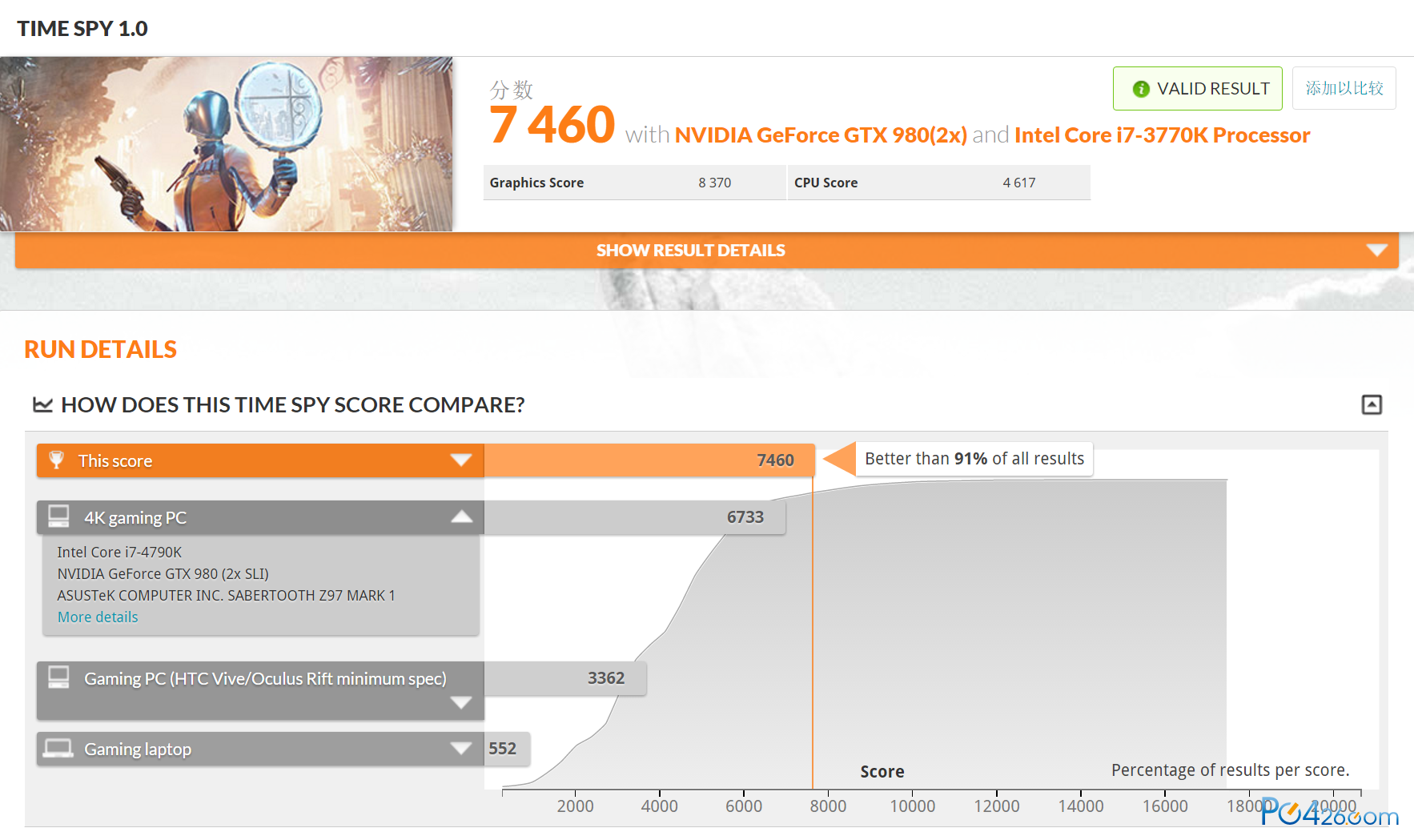This screenshot has height=840, width=1414.
Task: Click the 4K gaming PC row label
Action: tap(135, 518)
